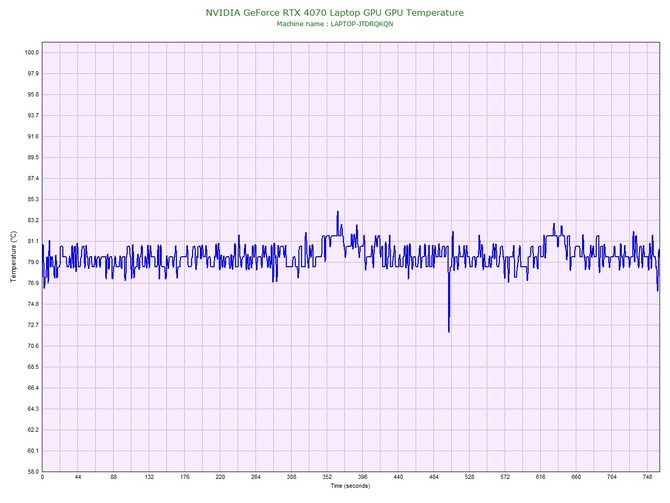Click the 100.0 value on temperature axis
Screen dimensions: 670x503
point(32,53)
